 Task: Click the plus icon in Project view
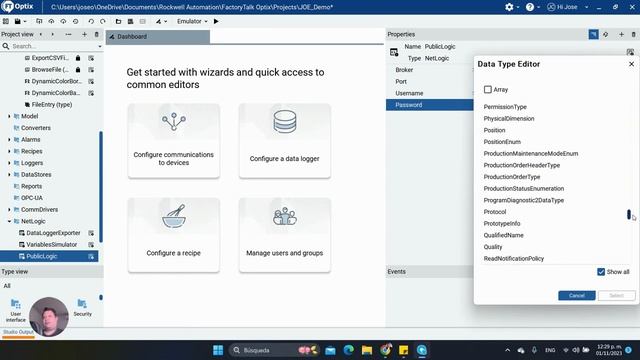(84, 34)
